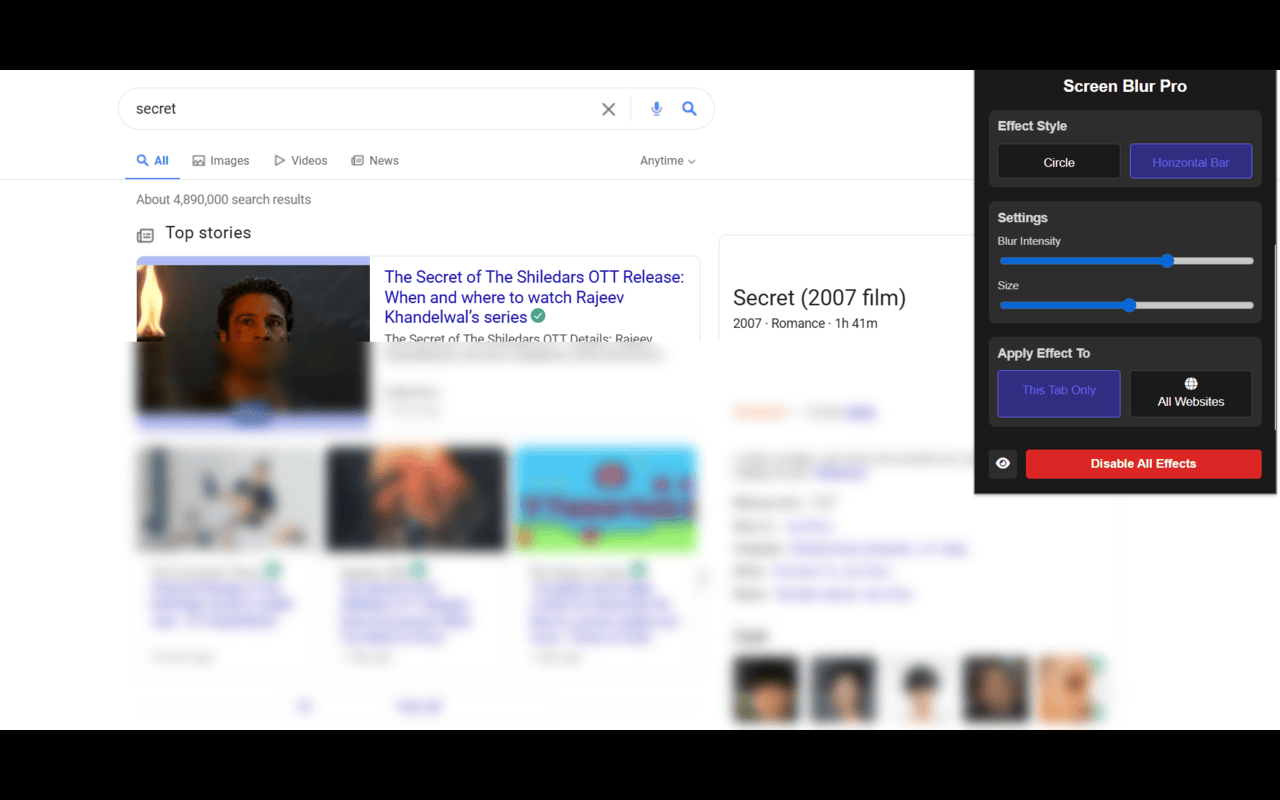The image size is (1280, 800).
Task: Click the globe icon on All Websites
Action: click(x=1191, y=384)
